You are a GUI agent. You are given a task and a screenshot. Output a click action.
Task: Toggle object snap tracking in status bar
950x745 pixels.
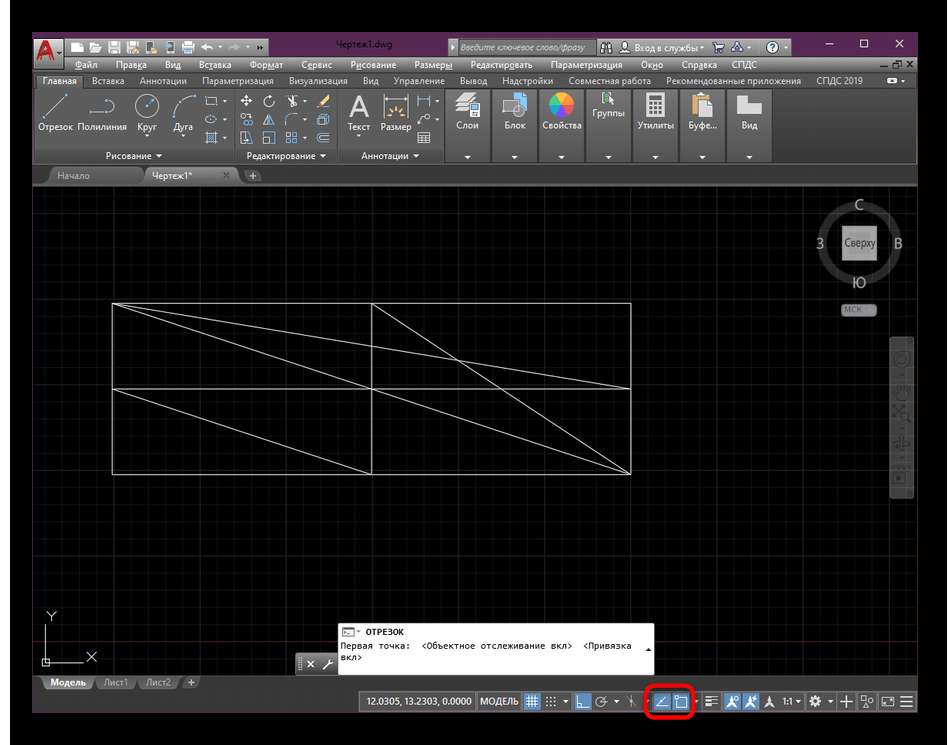click(662, 702)
